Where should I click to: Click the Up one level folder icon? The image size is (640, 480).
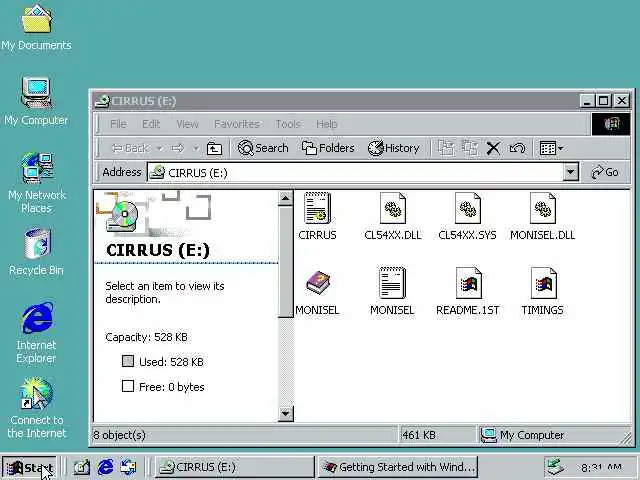pos(214,148)
